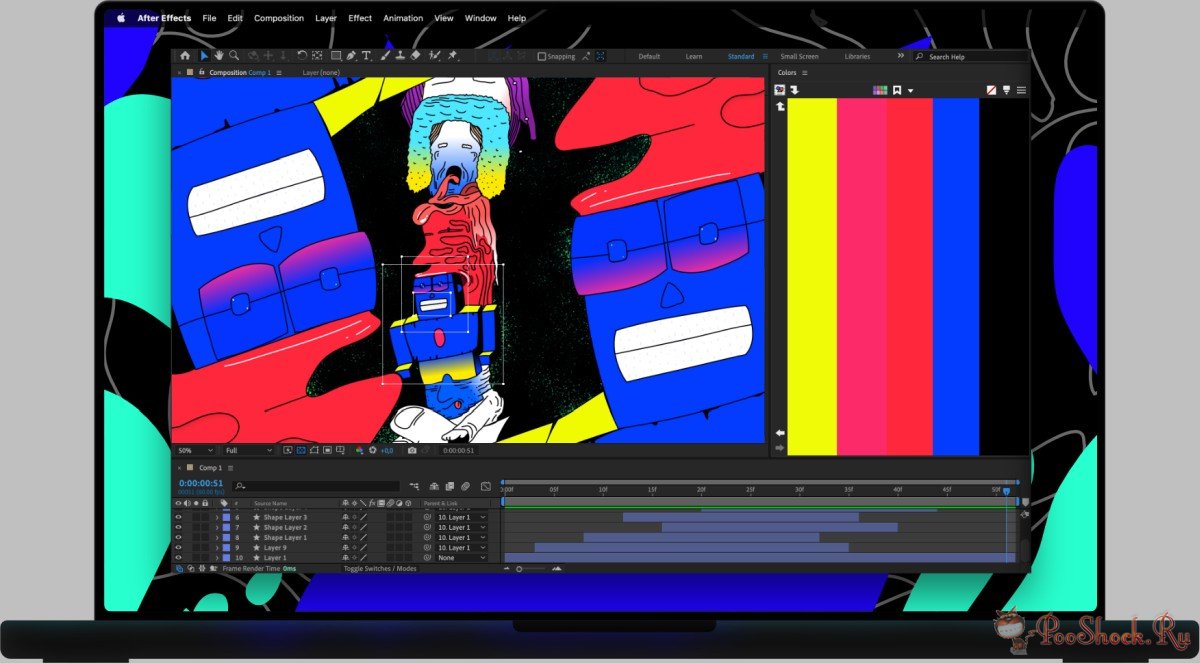Pick the Hand tool
Image resolution: width=1200 pixels, height=663 pixels.
pyautogui.click(x=219, y=56)
